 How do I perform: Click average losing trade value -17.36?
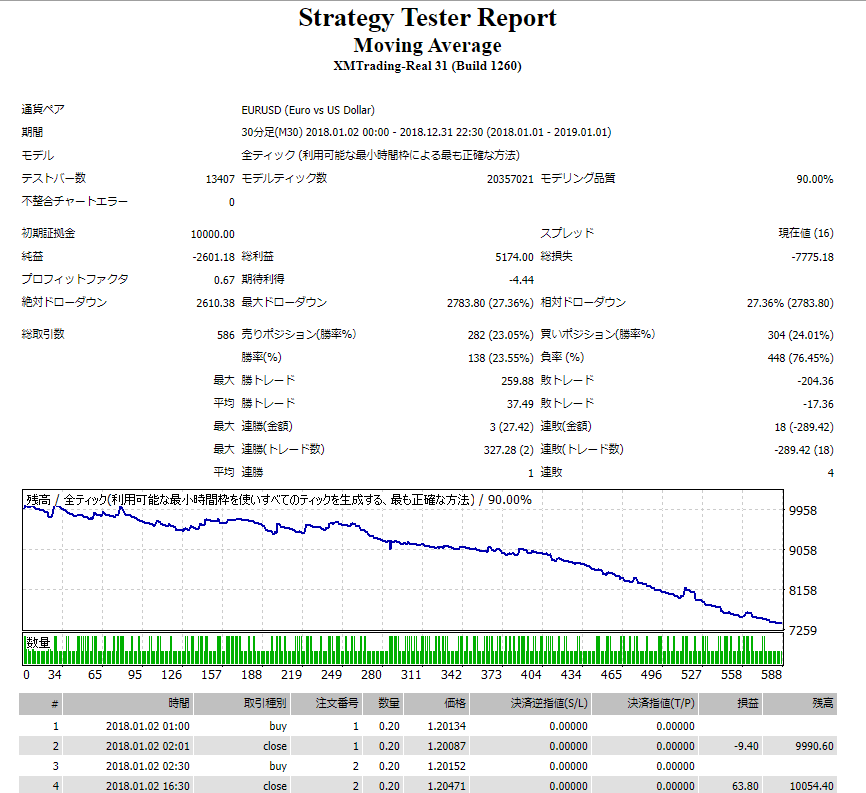tap(818, 404)
